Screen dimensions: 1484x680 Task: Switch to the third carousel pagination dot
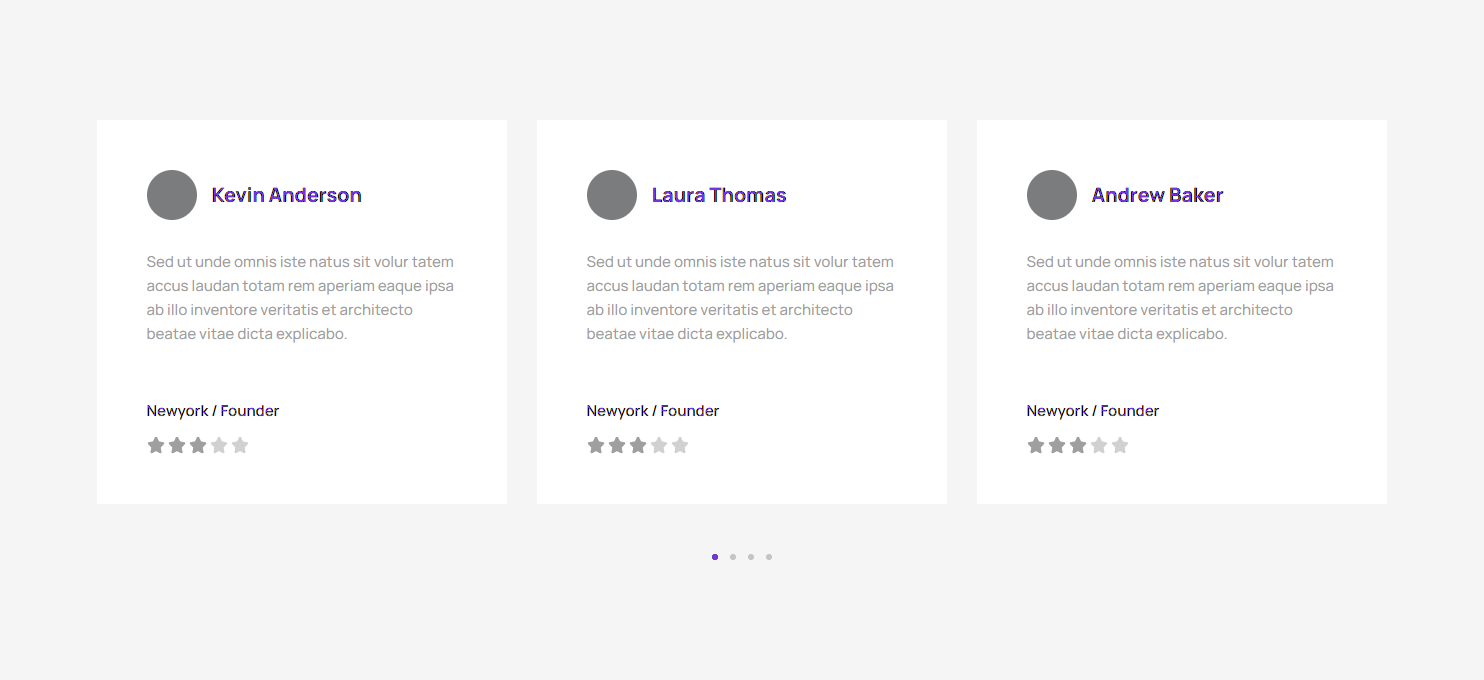click(751, 557)
